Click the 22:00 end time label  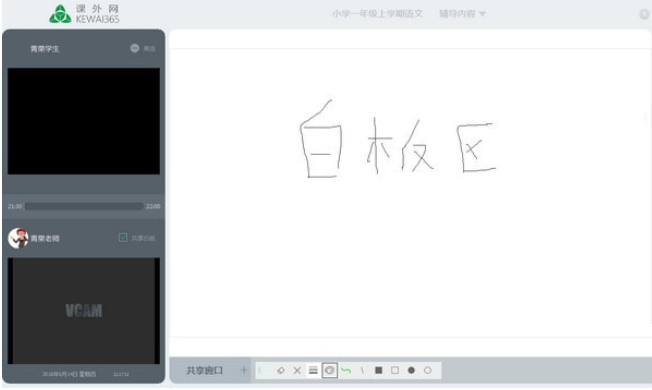coord(153,206)
